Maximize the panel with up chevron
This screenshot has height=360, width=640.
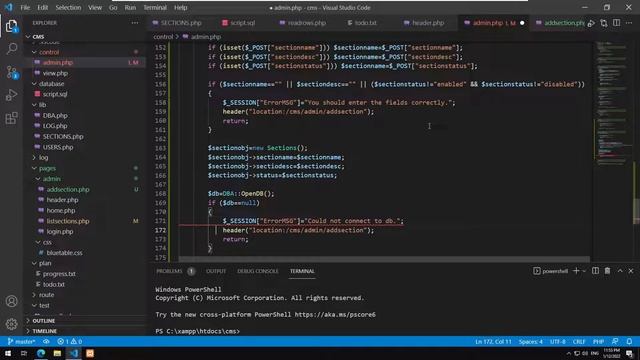620,271
